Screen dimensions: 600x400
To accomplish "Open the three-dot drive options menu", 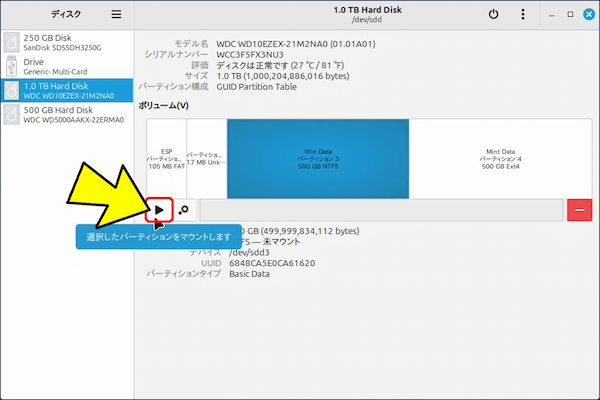I will (x=522, y=14).
